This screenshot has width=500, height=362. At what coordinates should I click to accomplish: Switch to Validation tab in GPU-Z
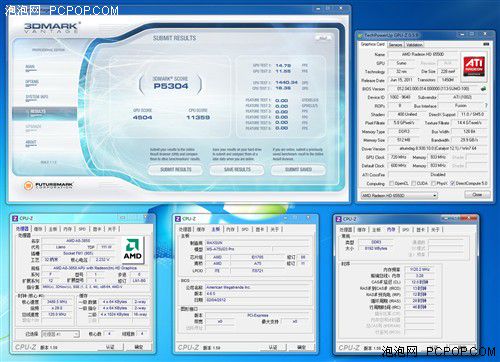[x=414, y=45]
